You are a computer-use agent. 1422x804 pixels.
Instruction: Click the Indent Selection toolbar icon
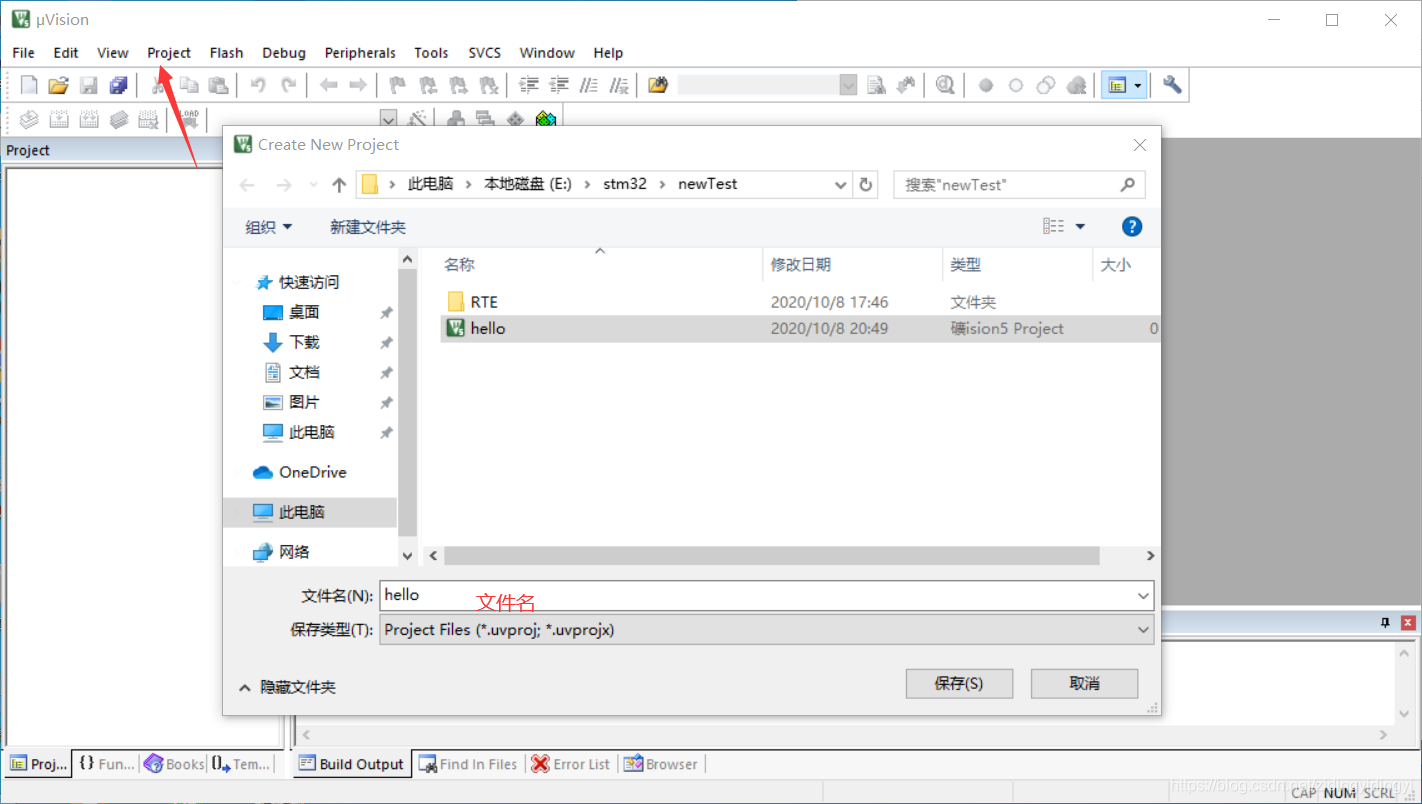529,85
